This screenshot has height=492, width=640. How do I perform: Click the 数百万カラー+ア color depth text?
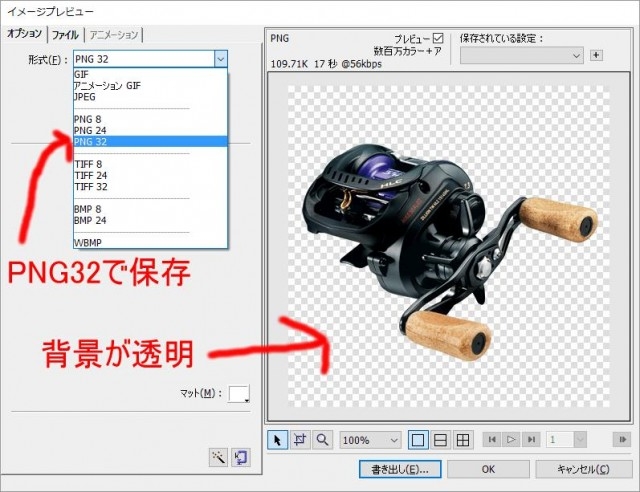tap(408, 51)
